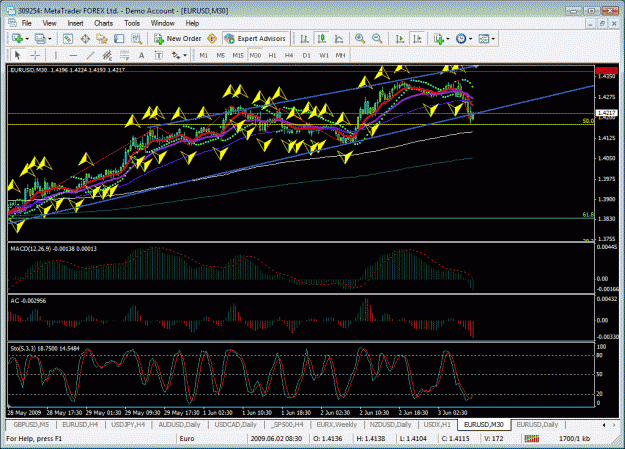Viewport: 625px width, 449px height.
Task: Toggle chart shift icon
Action: (417, 39)
